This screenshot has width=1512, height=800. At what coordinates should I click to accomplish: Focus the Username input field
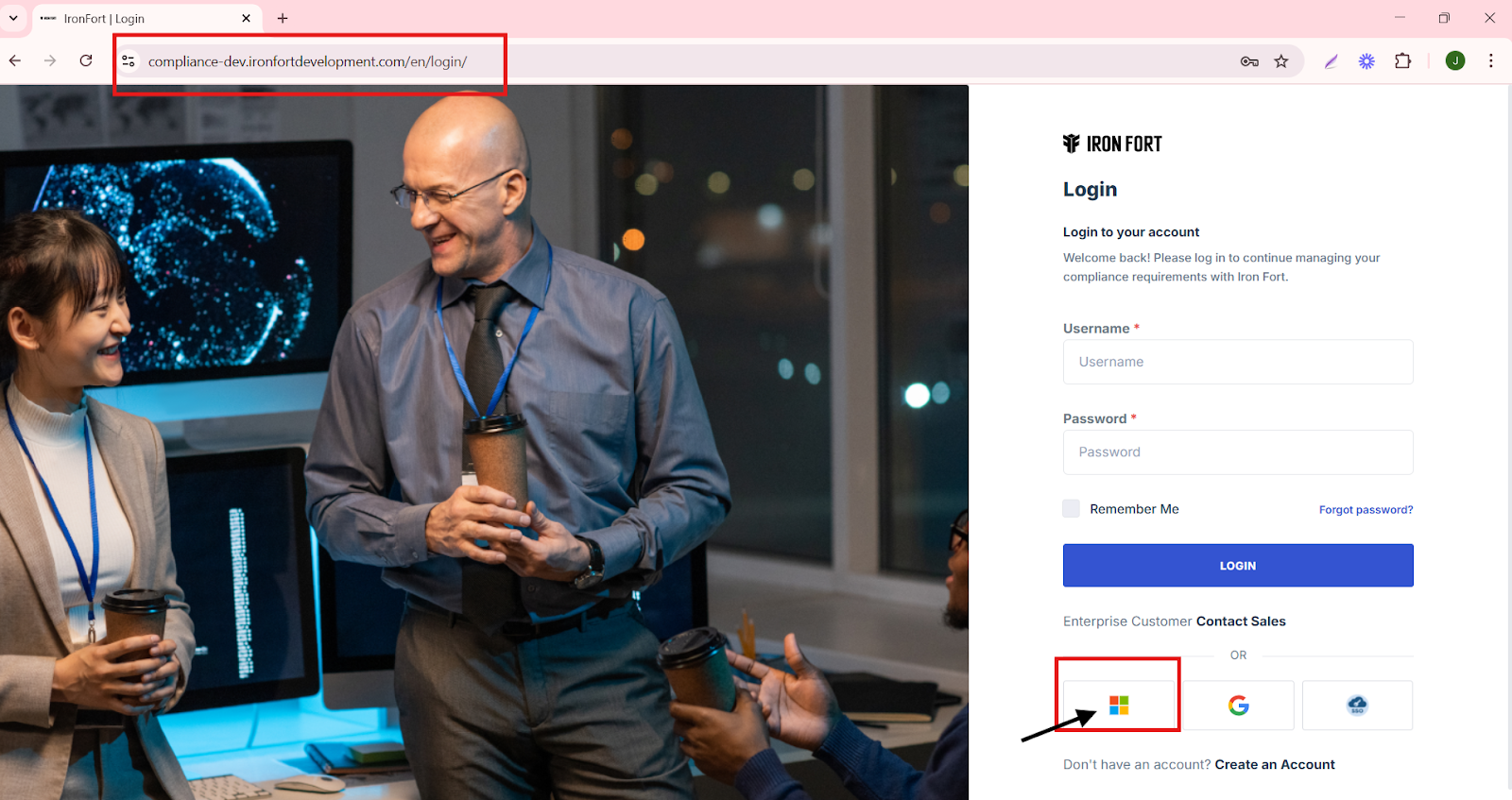pos(1238,362)
